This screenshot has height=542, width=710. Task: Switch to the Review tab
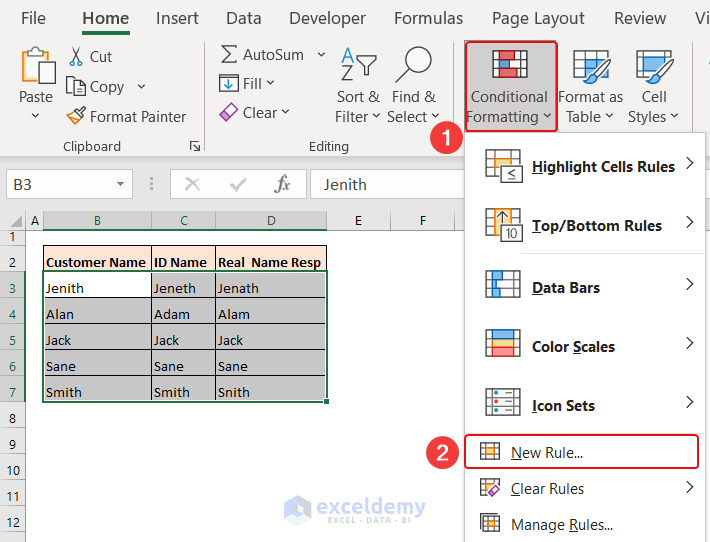pos(640,18)
